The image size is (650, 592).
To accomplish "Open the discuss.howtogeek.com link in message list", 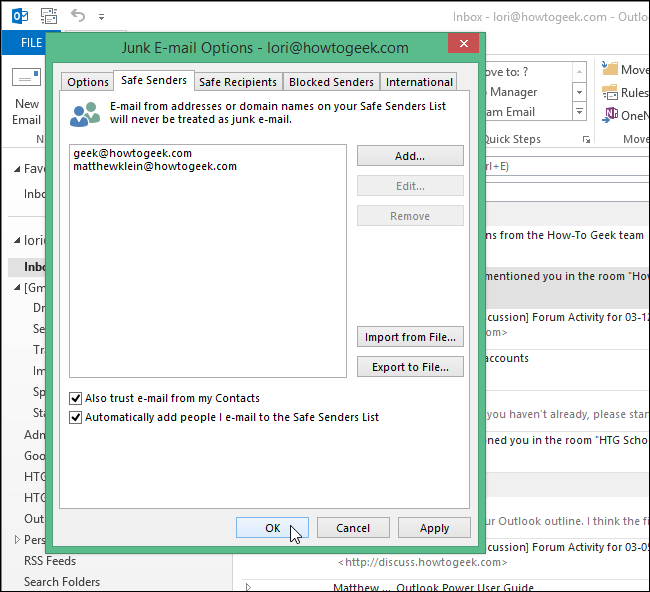I will 422,562.
